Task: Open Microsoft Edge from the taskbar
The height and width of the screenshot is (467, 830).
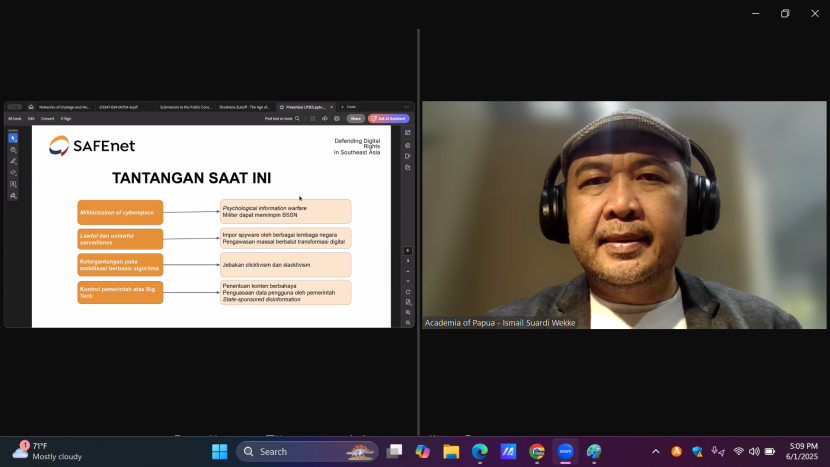Action: pos(479,452)
